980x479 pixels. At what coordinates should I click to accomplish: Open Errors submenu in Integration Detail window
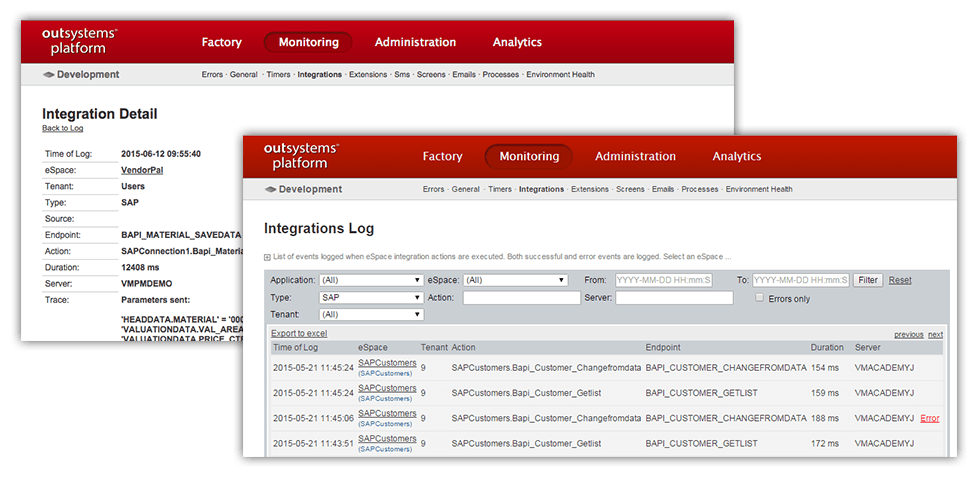click(x=212, y=74)
